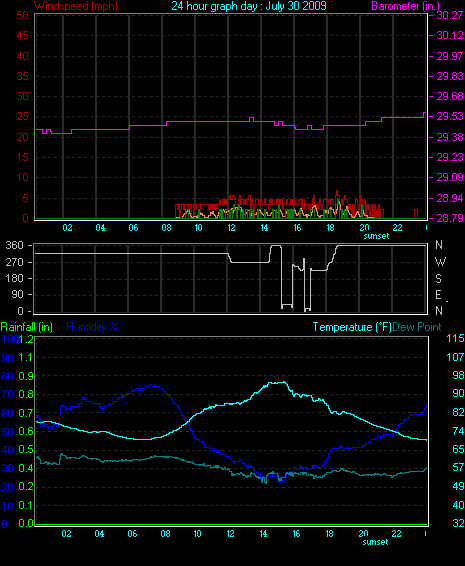
Task: Click windspeed axis label 5
Action: [x=25, y=198]
